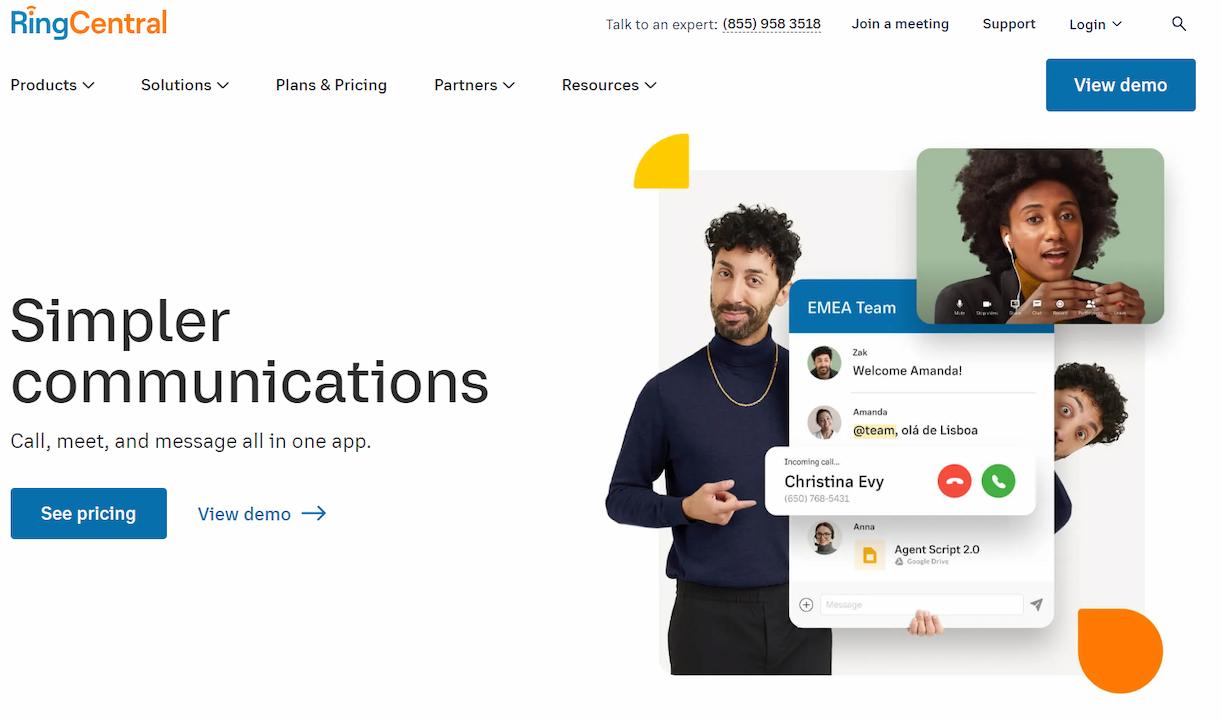Click the video call thumbnail of woman
Screen dimensions: 1222x720
click(x=1040, y=236)
